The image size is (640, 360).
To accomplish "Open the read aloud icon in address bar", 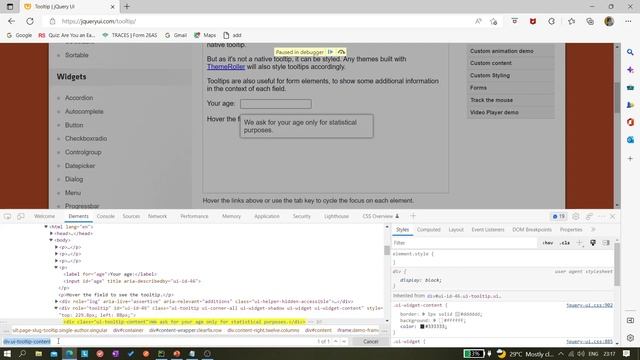I will (478, 21).
